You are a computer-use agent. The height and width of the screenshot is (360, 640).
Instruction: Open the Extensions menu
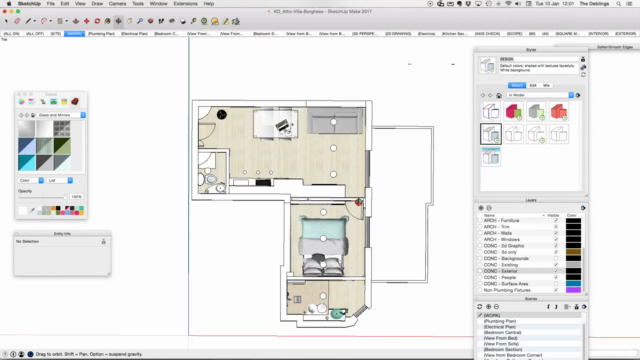coord(185,4)
